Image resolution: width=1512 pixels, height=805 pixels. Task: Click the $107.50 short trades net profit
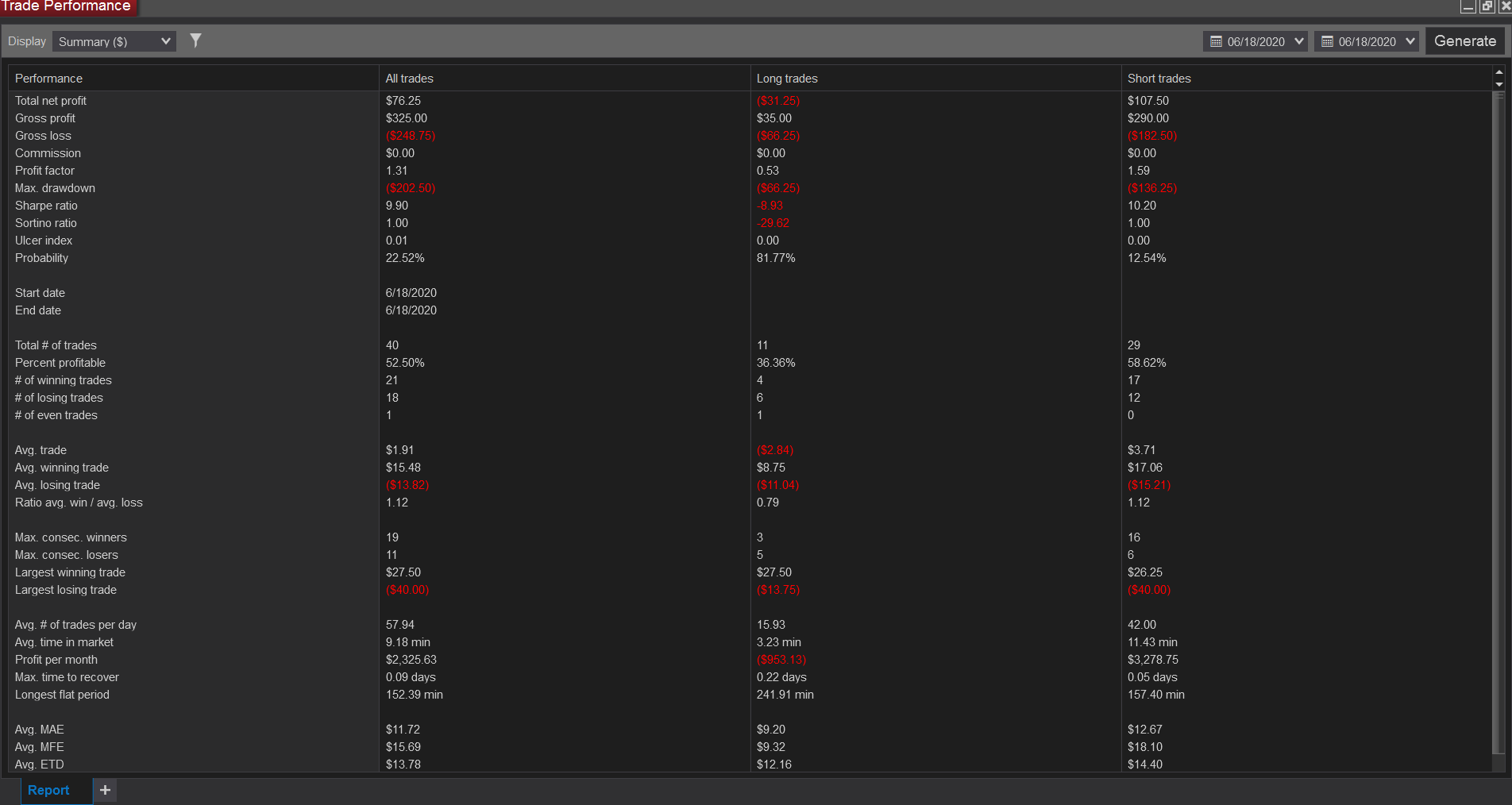1148,101
